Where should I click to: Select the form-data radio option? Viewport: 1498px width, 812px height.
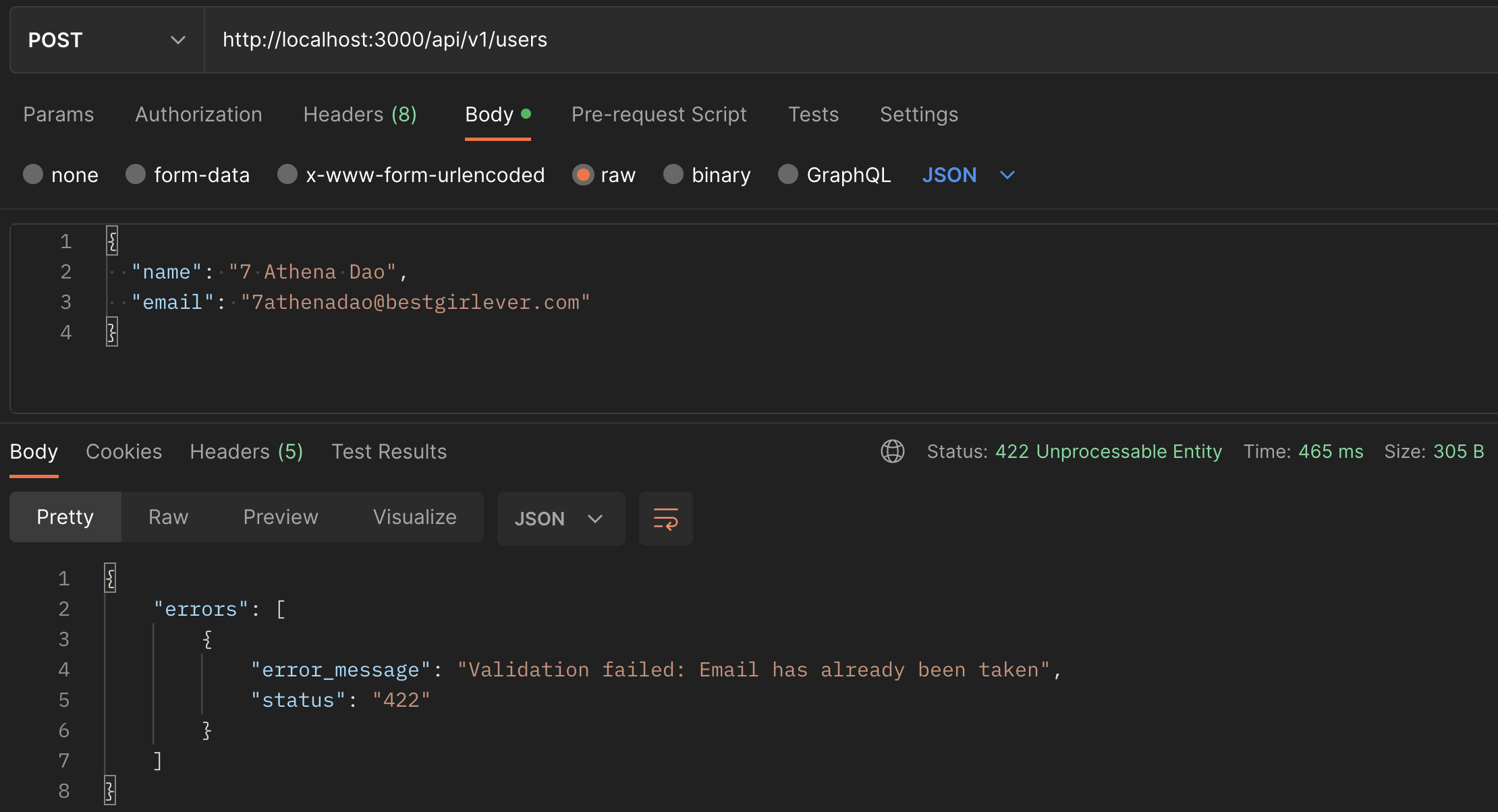(136, 175)
